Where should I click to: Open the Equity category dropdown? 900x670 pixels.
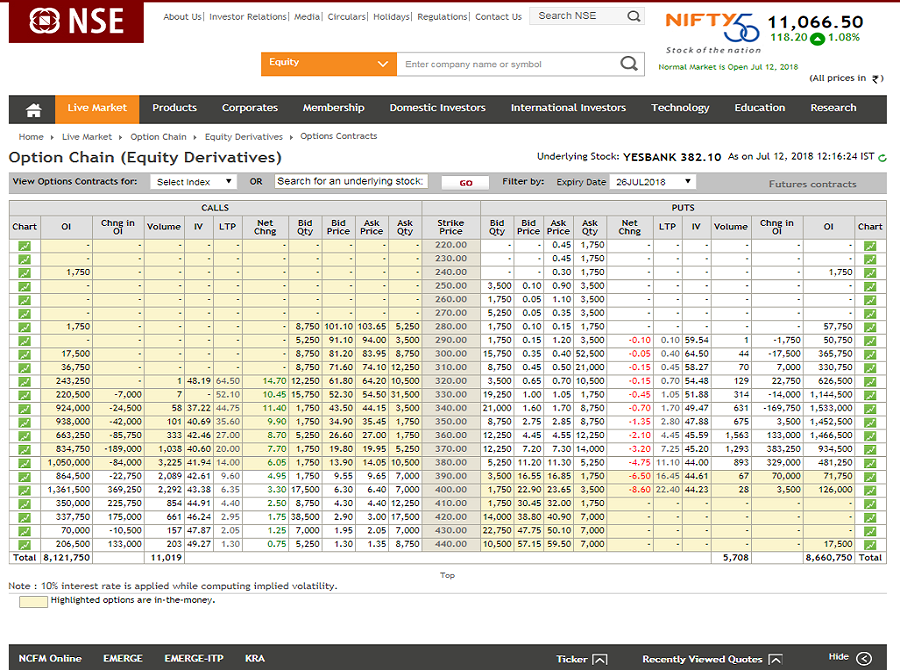click(328, 64)
